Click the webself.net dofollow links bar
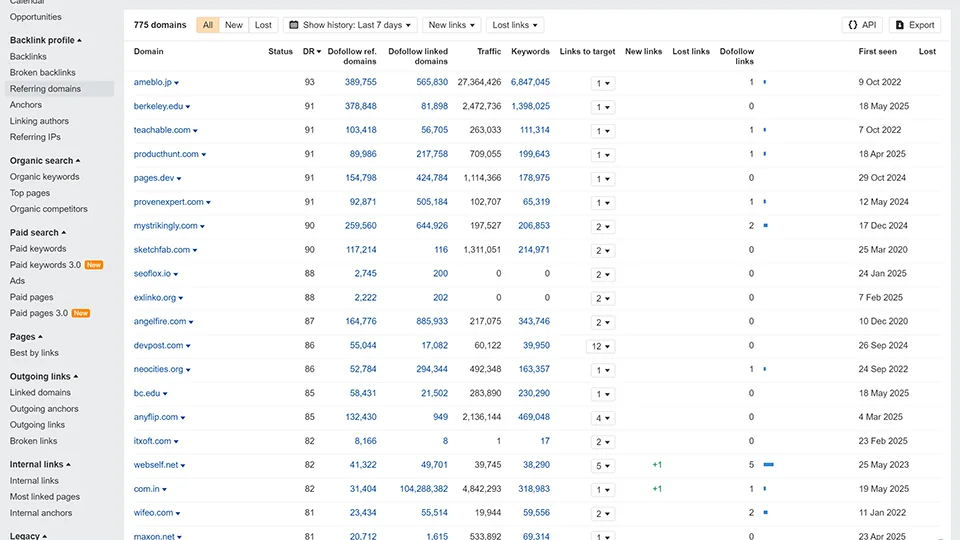The width and height of the screenshot is (960, 540). pyautogui.click(x=769, y=465)
